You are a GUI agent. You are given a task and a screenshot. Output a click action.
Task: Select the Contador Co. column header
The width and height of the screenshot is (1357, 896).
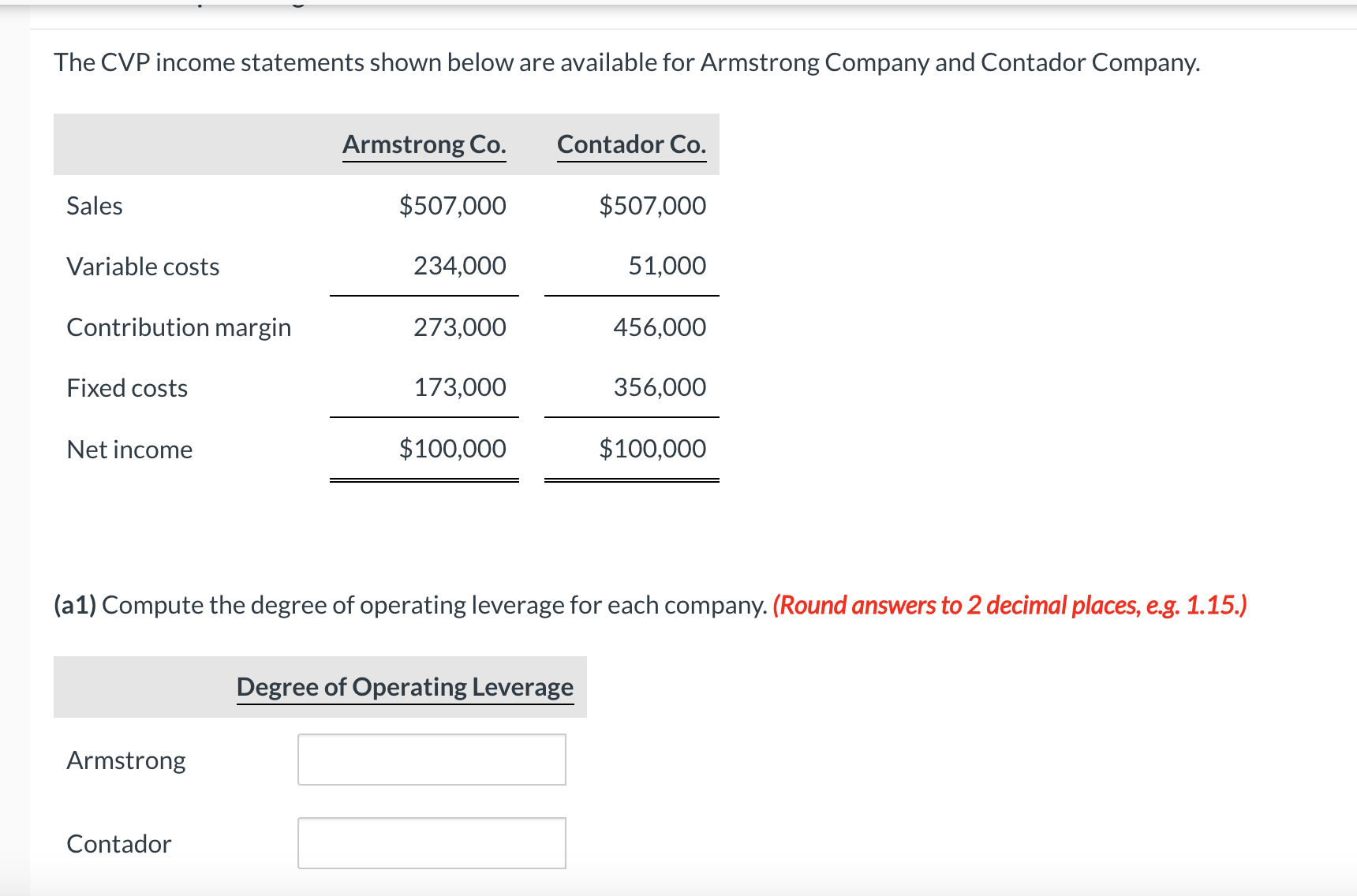click(x=631, y=144)
